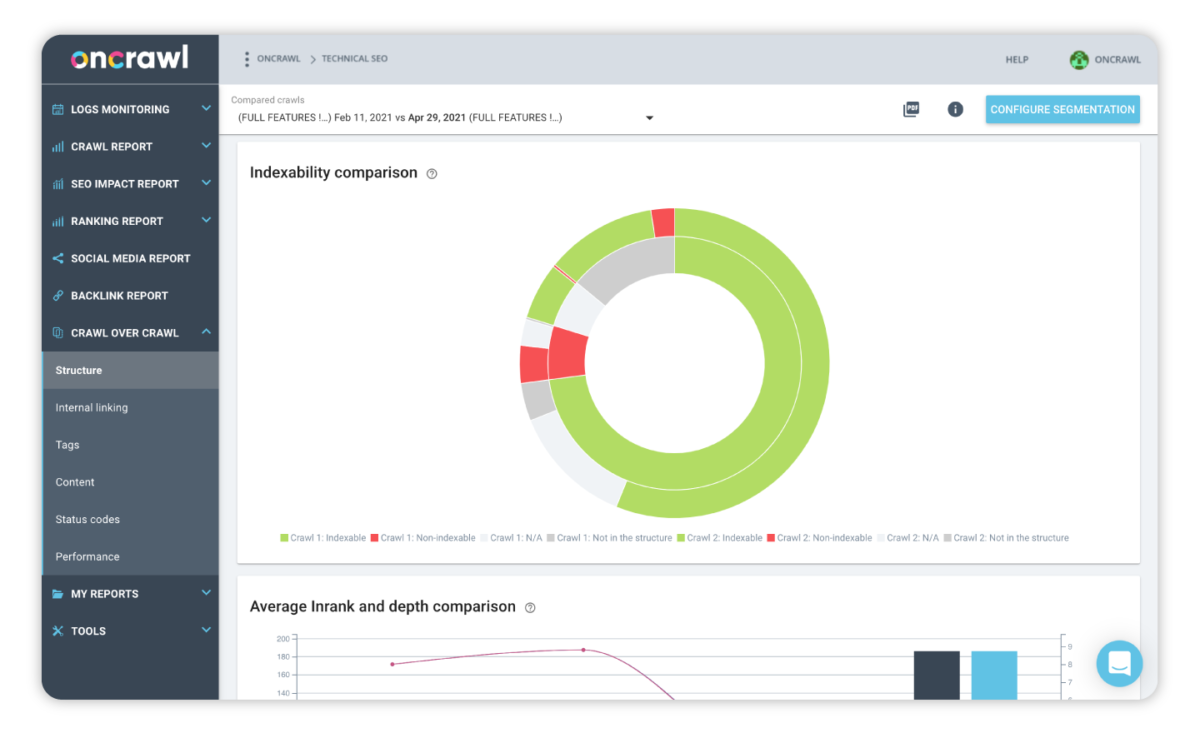Screen dimensions: 1200x733
Task: Expand the Crawl Report section chevron
Action: point(206,146)
